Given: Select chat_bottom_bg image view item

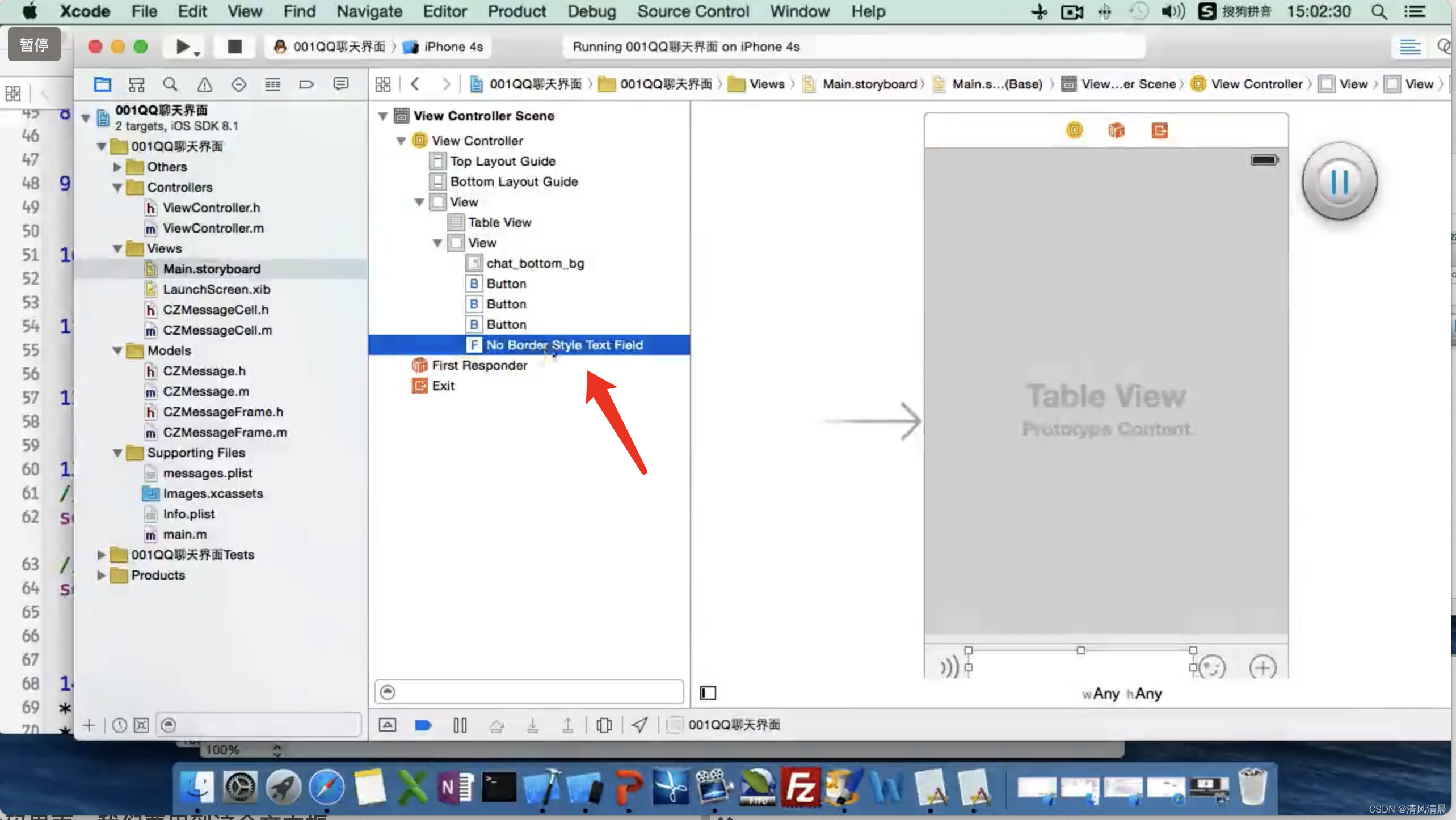Looking at the screenshot, I should 535,263.
